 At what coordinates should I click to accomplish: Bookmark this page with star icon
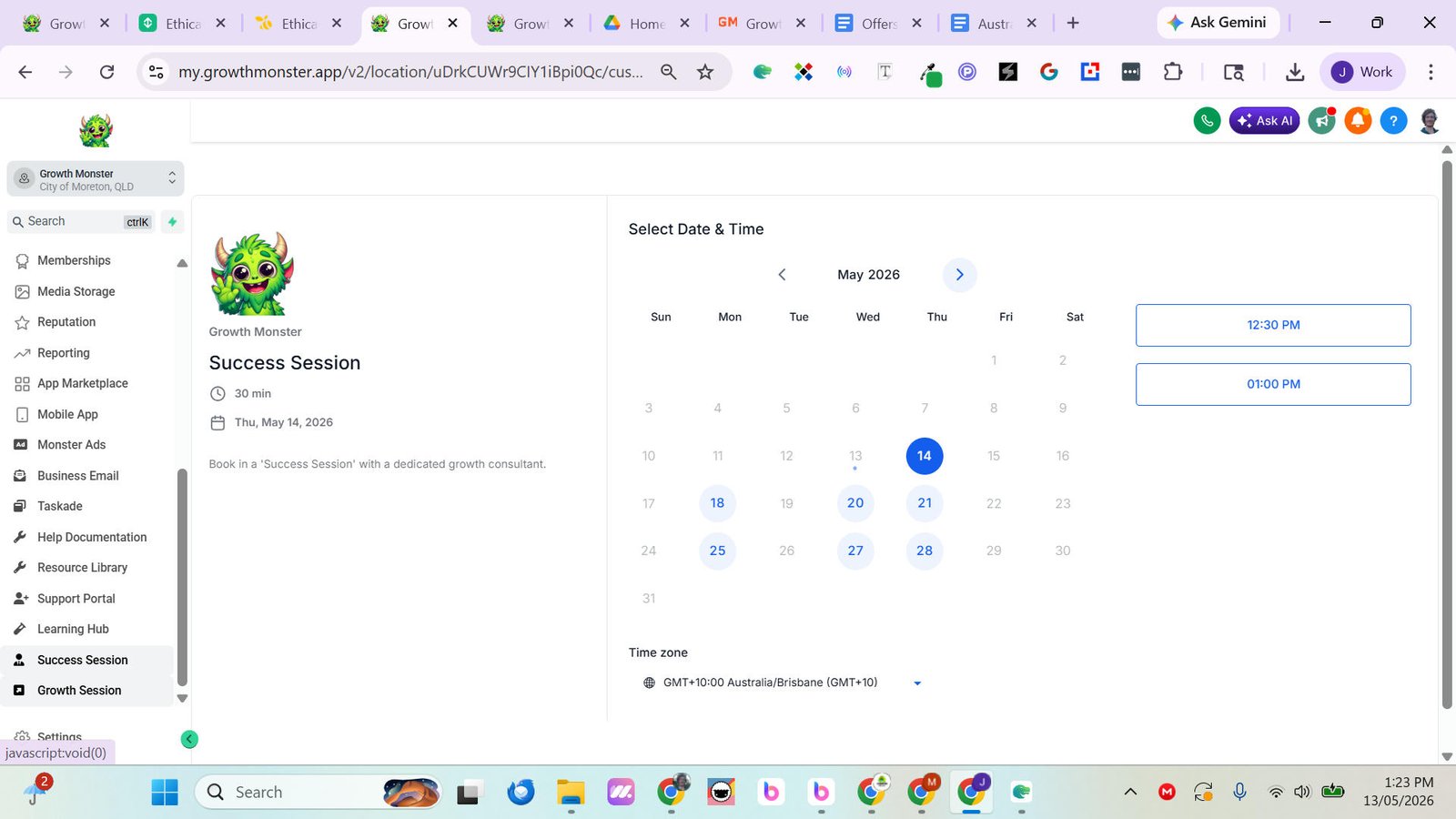pos(705,72)
